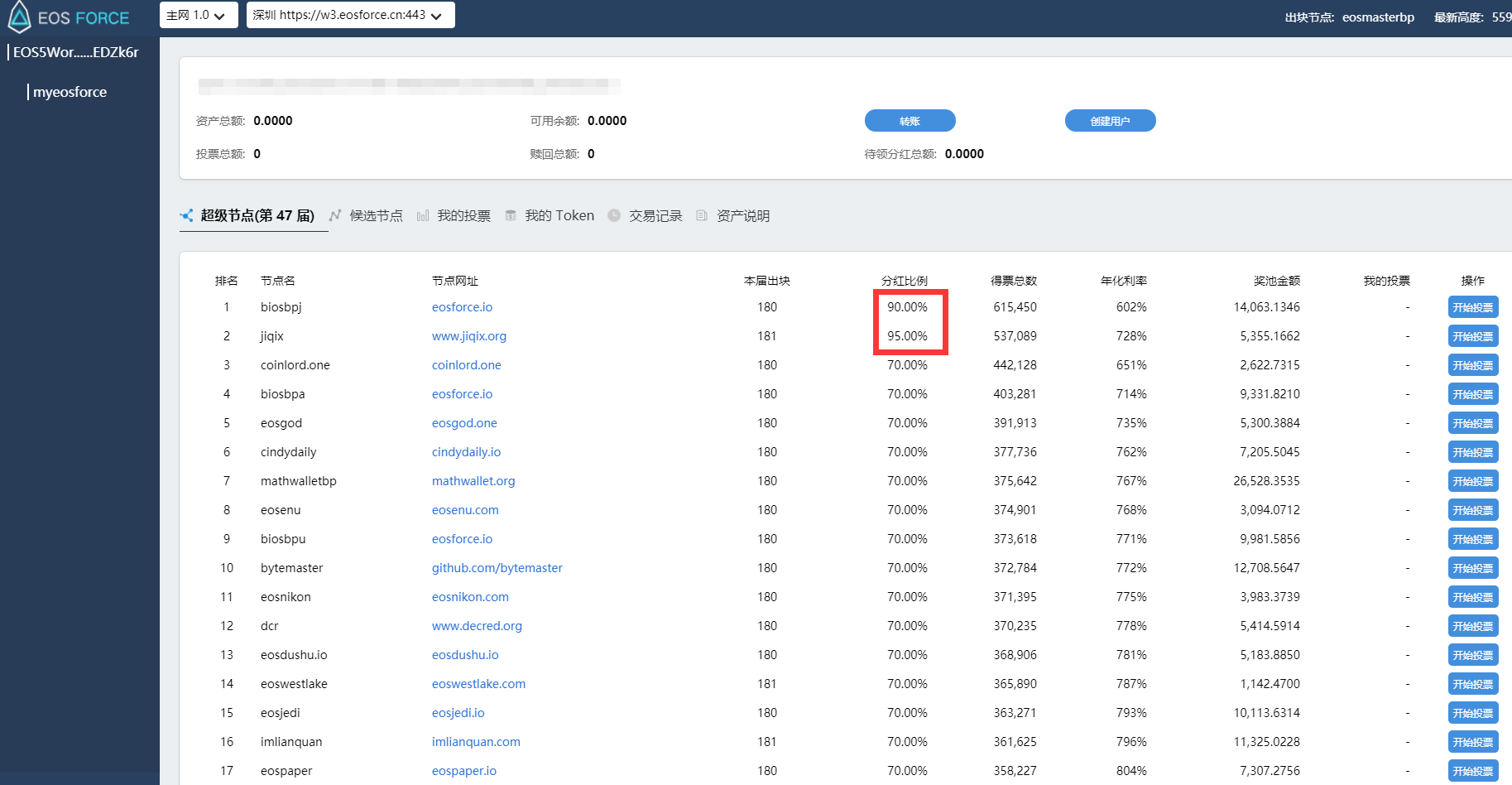Image resolution: width=1512 pixels, height=785 pixels.
Task: Click 开始投票 for coinlord.one
Action: pos(1473,365)
